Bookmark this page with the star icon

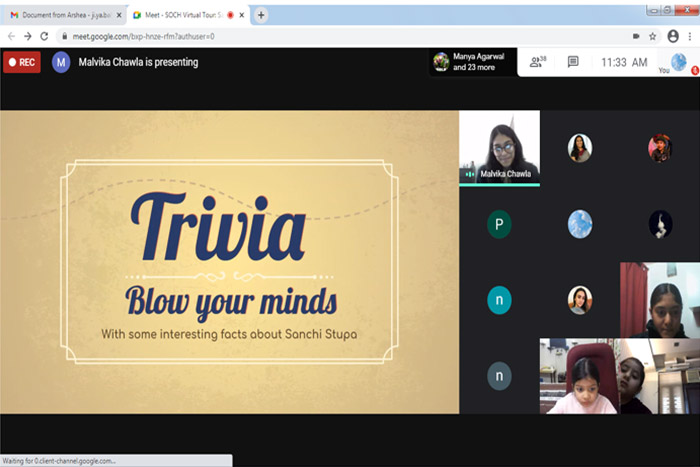tap(652, 36)
